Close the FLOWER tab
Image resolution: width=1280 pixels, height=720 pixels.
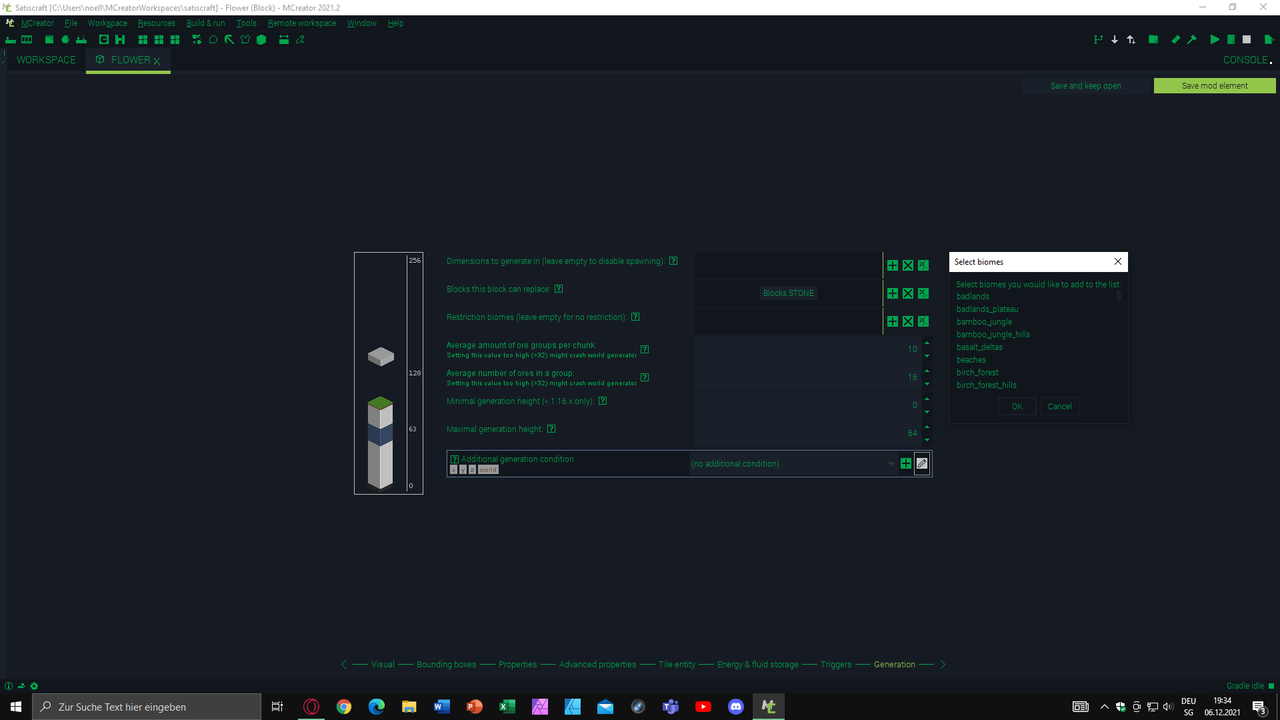(x=157, y=61)
